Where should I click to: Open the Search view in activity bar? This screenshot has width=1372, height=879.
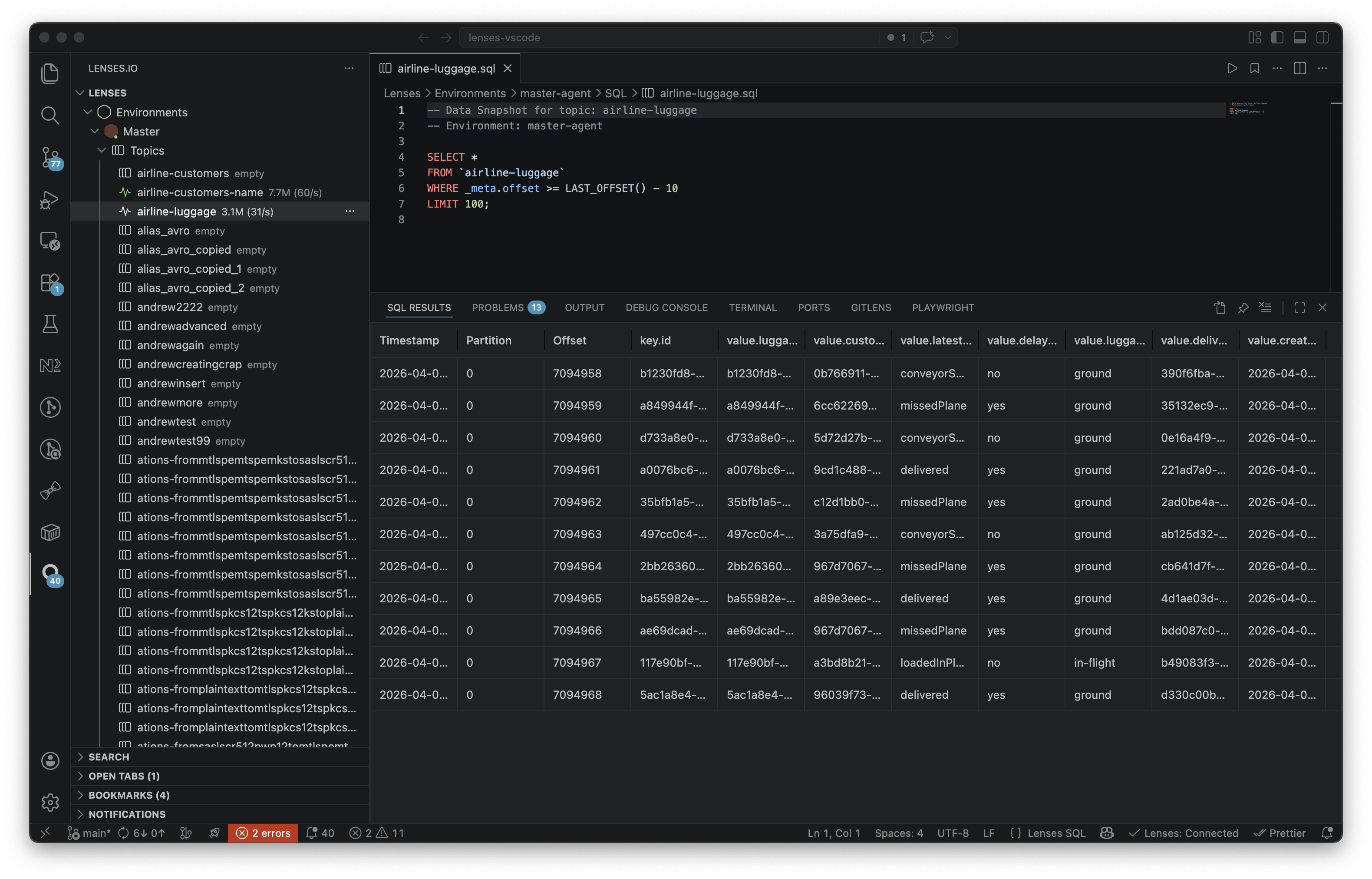[50, 115]
